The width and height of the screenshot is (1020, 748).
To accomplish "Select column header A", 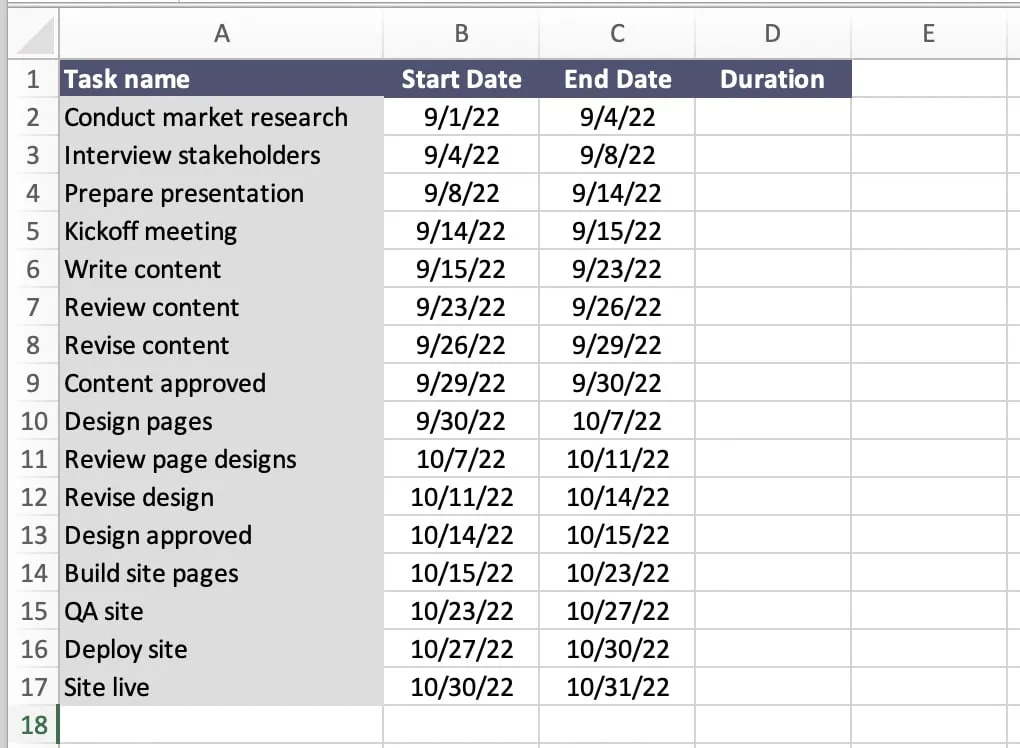I will [221, 33].
